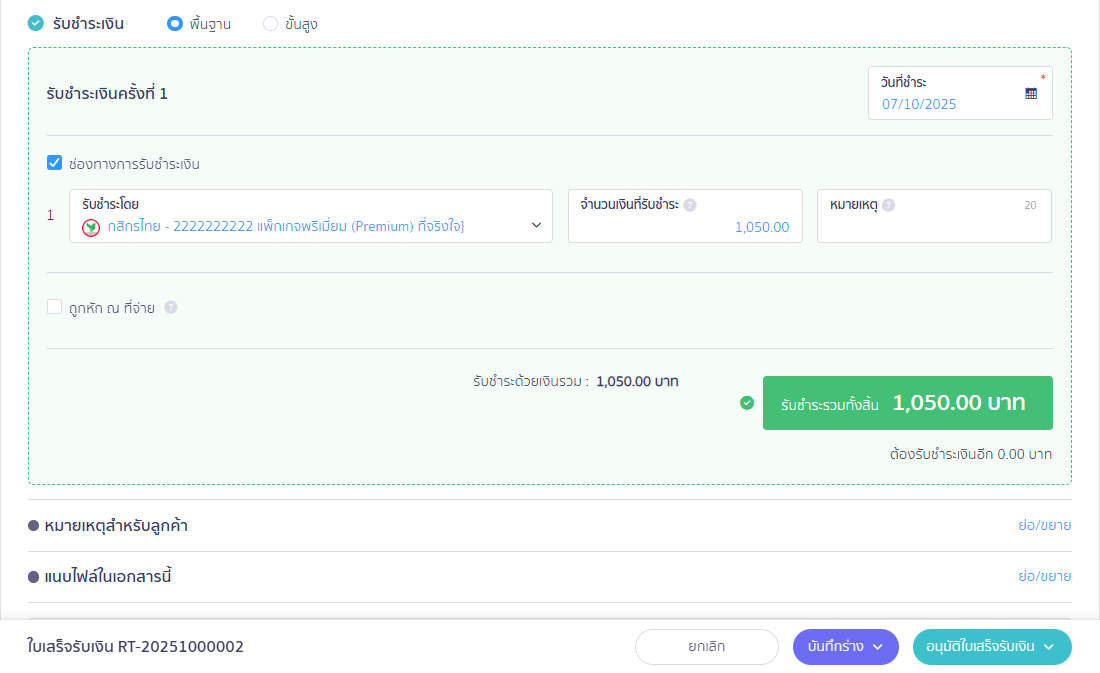Select the ขั้นสูง radio option
This screenshot has width=1100, height=673.
270,23
